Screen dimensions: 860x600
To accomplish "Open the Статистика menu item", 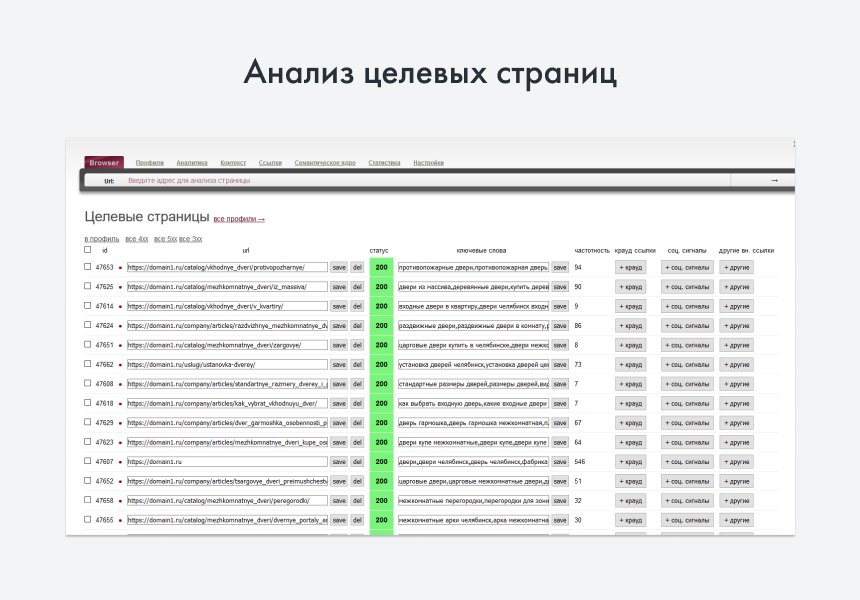I will (x=384, y=163).
